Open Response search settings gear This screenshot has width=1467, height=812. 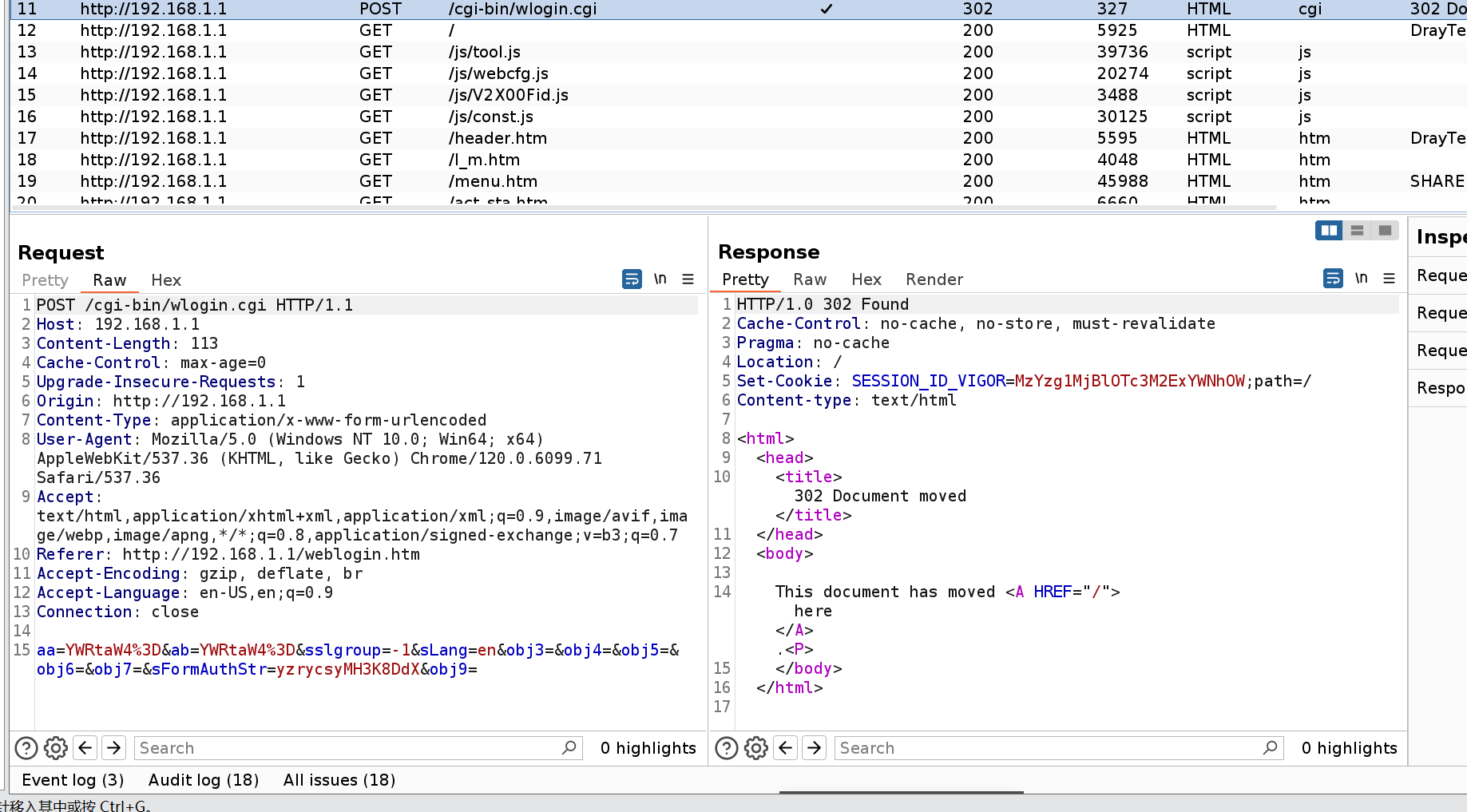tap(756, 748)
